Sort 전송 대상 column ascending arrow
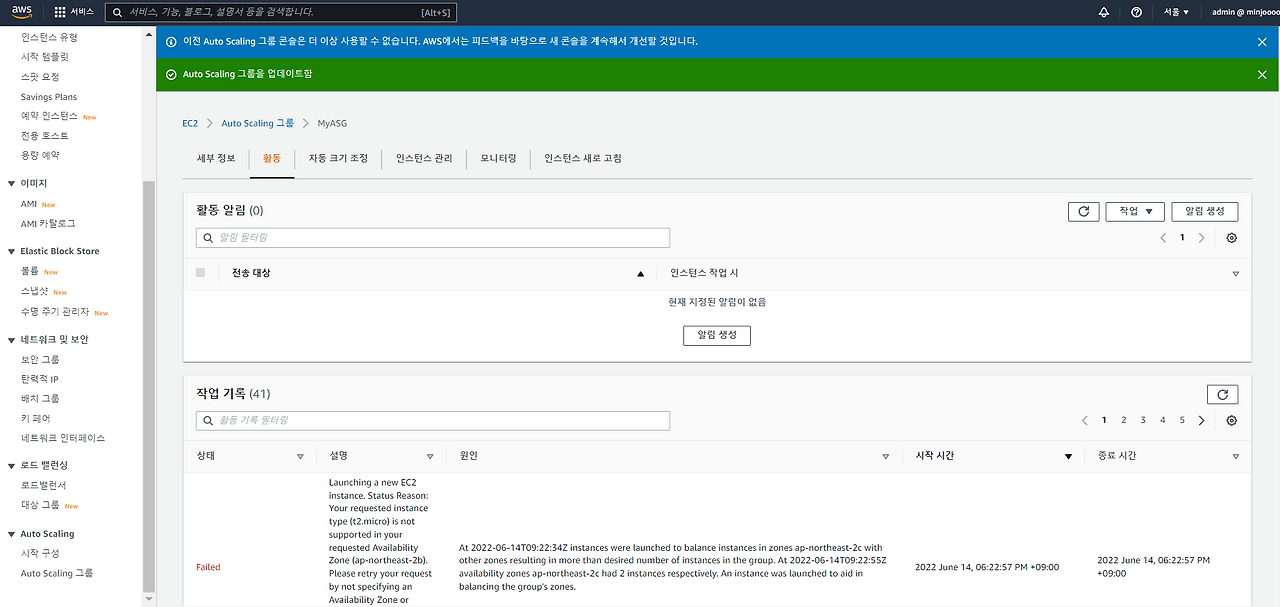Screen dimensions: 1280x607 pyautogui.click(x=641, y=273)
